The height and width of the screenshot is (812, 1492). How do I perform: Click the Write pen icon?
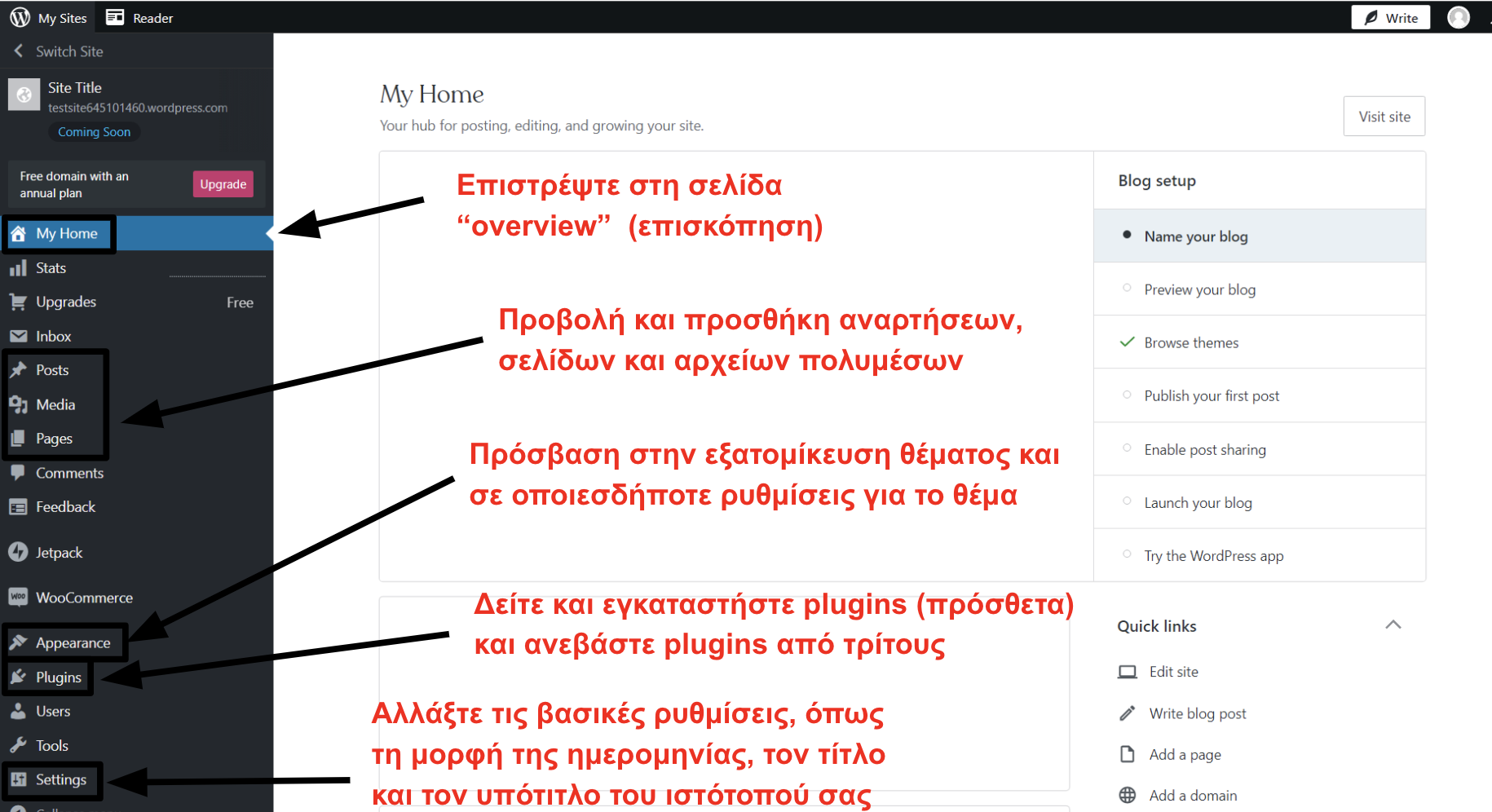[x=1371, y=18]
